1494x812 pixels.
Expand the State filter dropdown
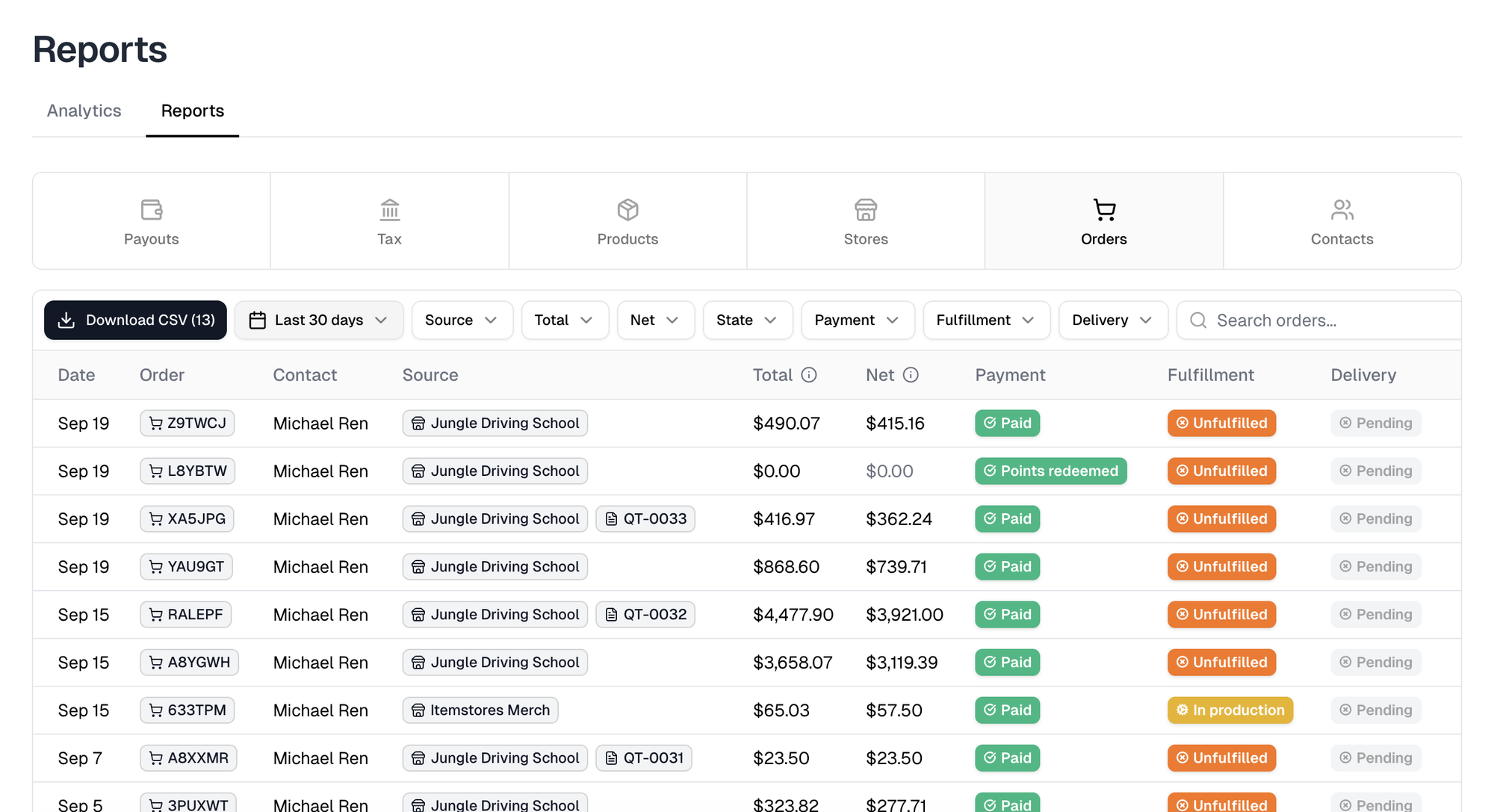[748, 320]
